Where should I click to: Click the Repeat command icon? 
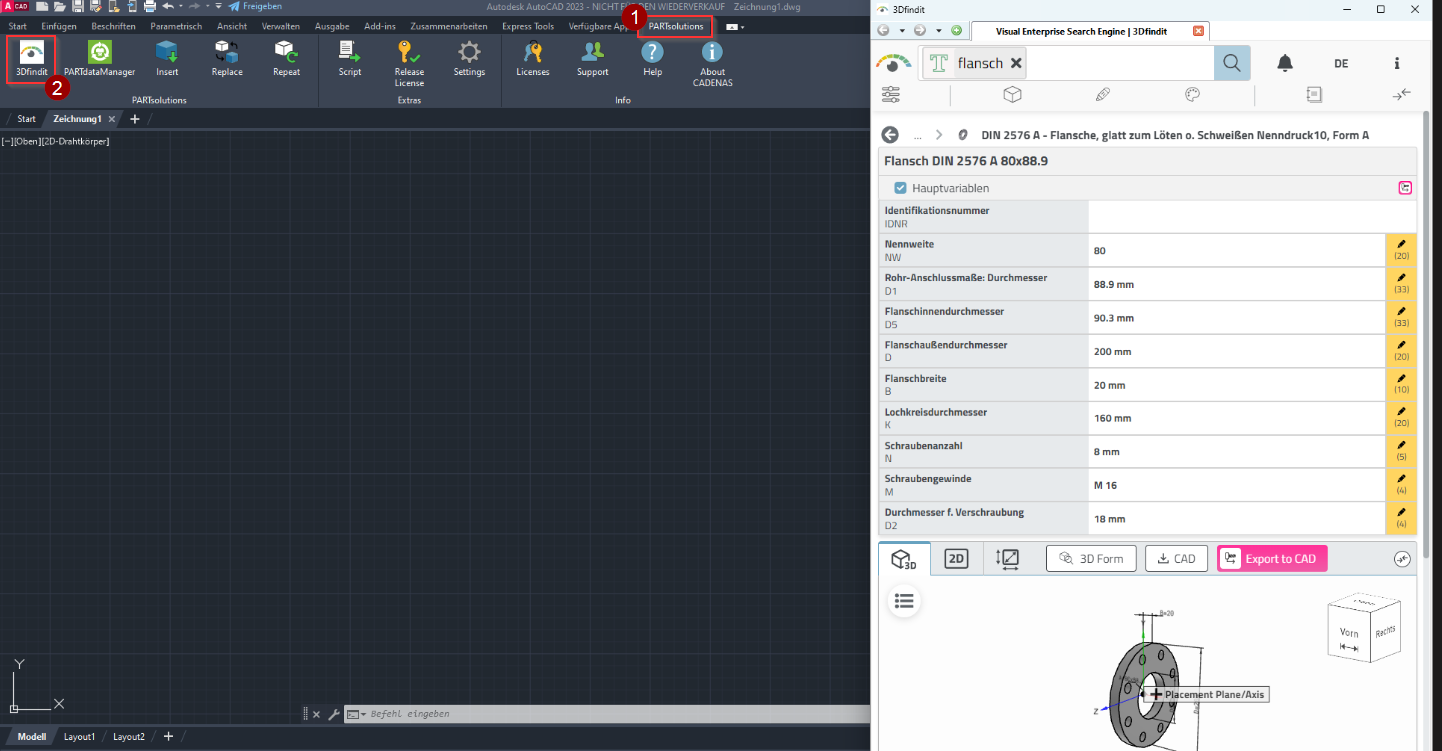click(x=286, y=59)
